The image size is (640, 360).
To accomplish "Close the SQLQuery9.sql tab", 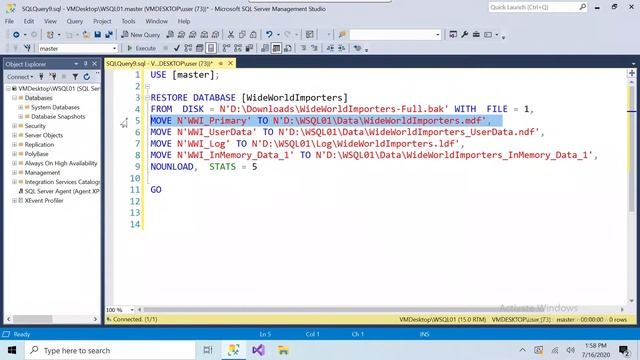I will click(x=231, y=63).
